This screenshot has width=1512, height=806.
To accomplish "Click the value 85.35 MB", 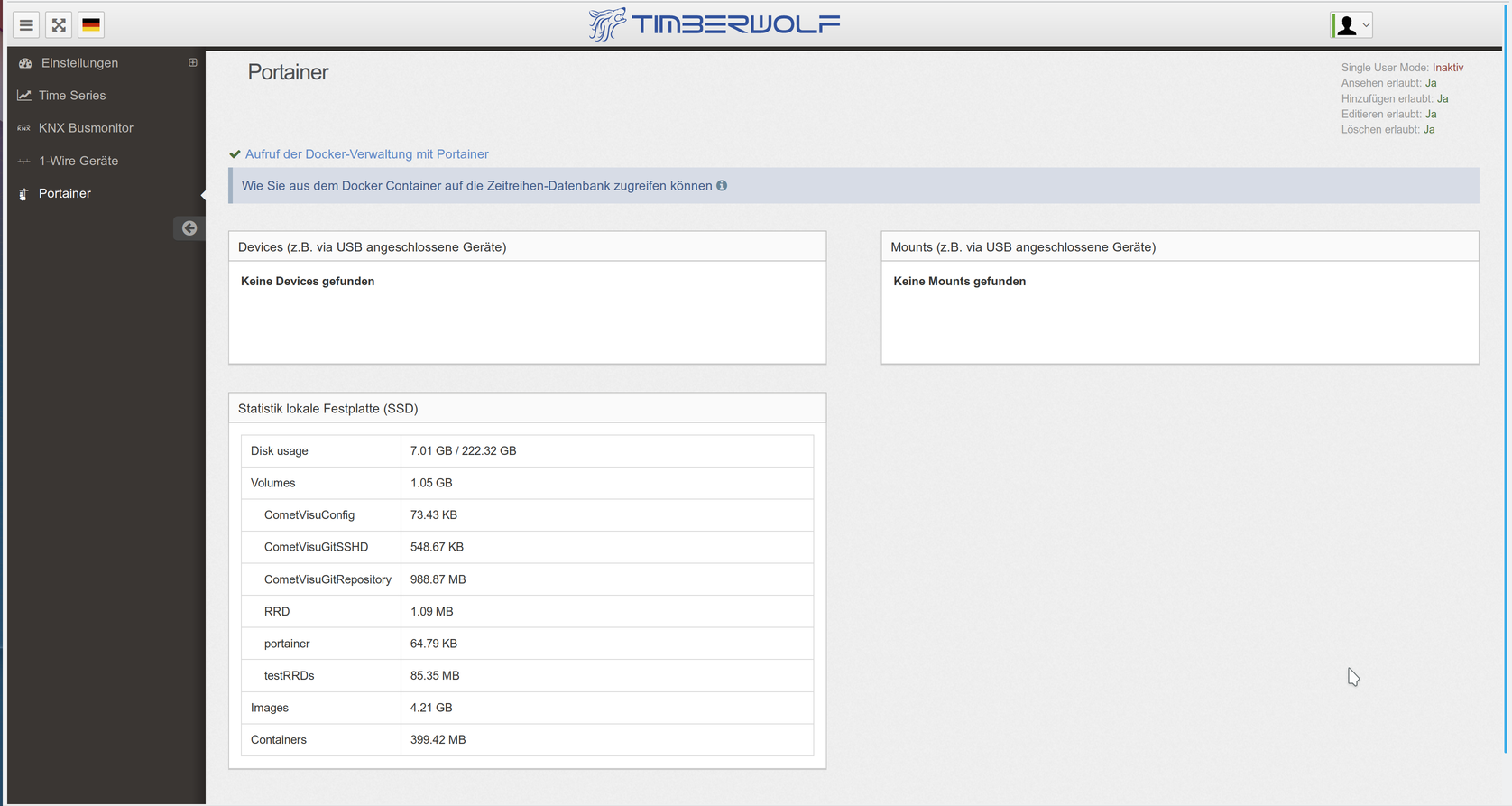I will click(435, 676).
